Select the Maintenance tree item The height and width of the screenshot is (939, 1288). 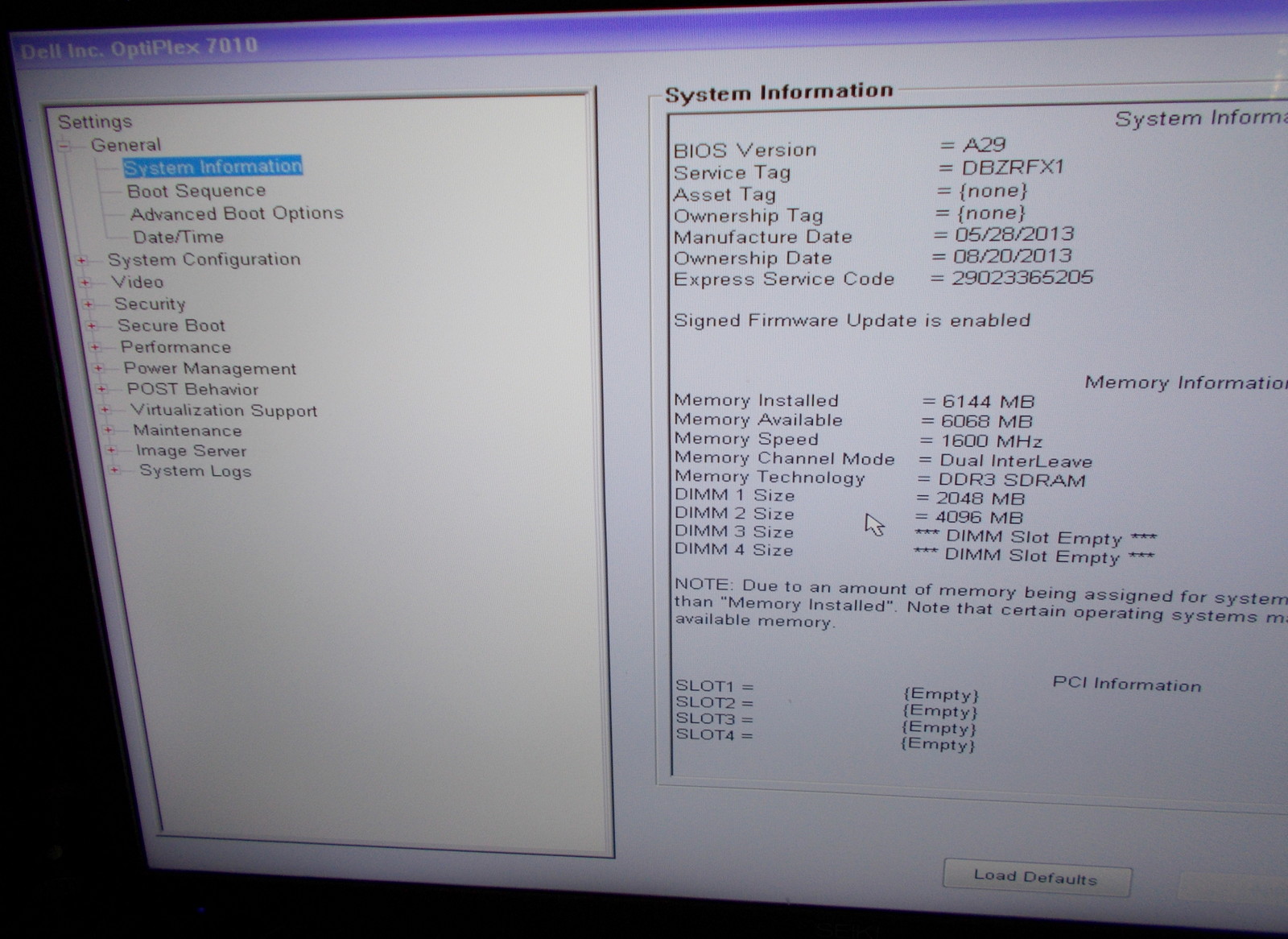coord(187,431)
